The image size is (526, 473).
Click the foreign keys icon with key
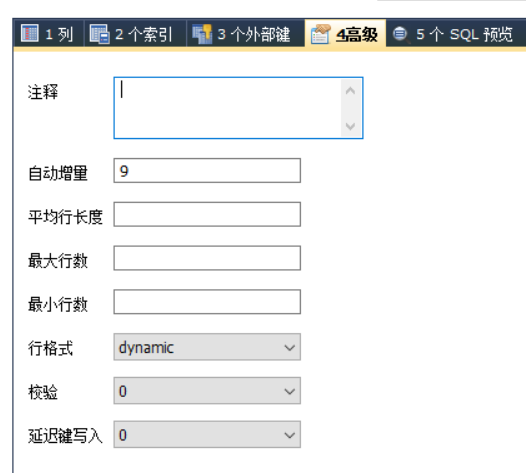[202, 34]
